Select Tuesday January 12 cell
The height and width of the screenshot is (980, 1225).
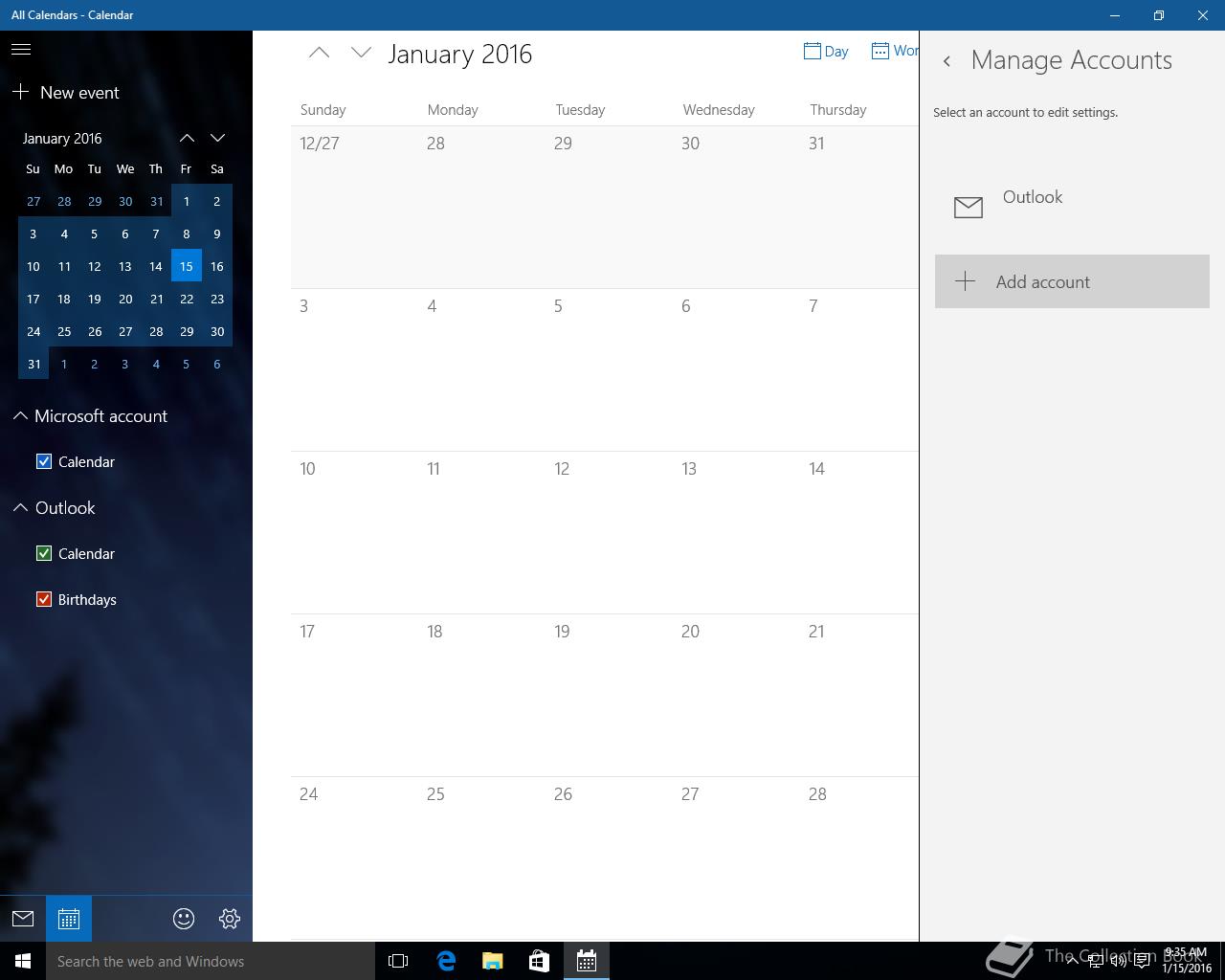click(609, 533)
